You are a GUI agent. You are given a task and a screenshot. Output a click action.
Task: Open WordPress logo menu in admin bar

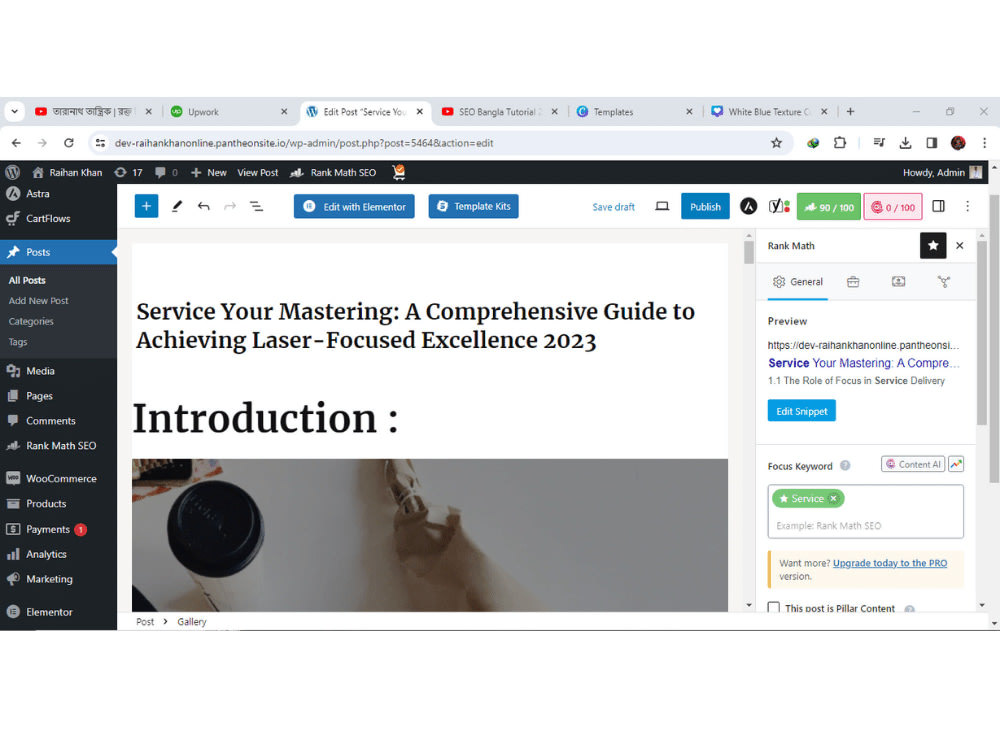pos(13,172)
